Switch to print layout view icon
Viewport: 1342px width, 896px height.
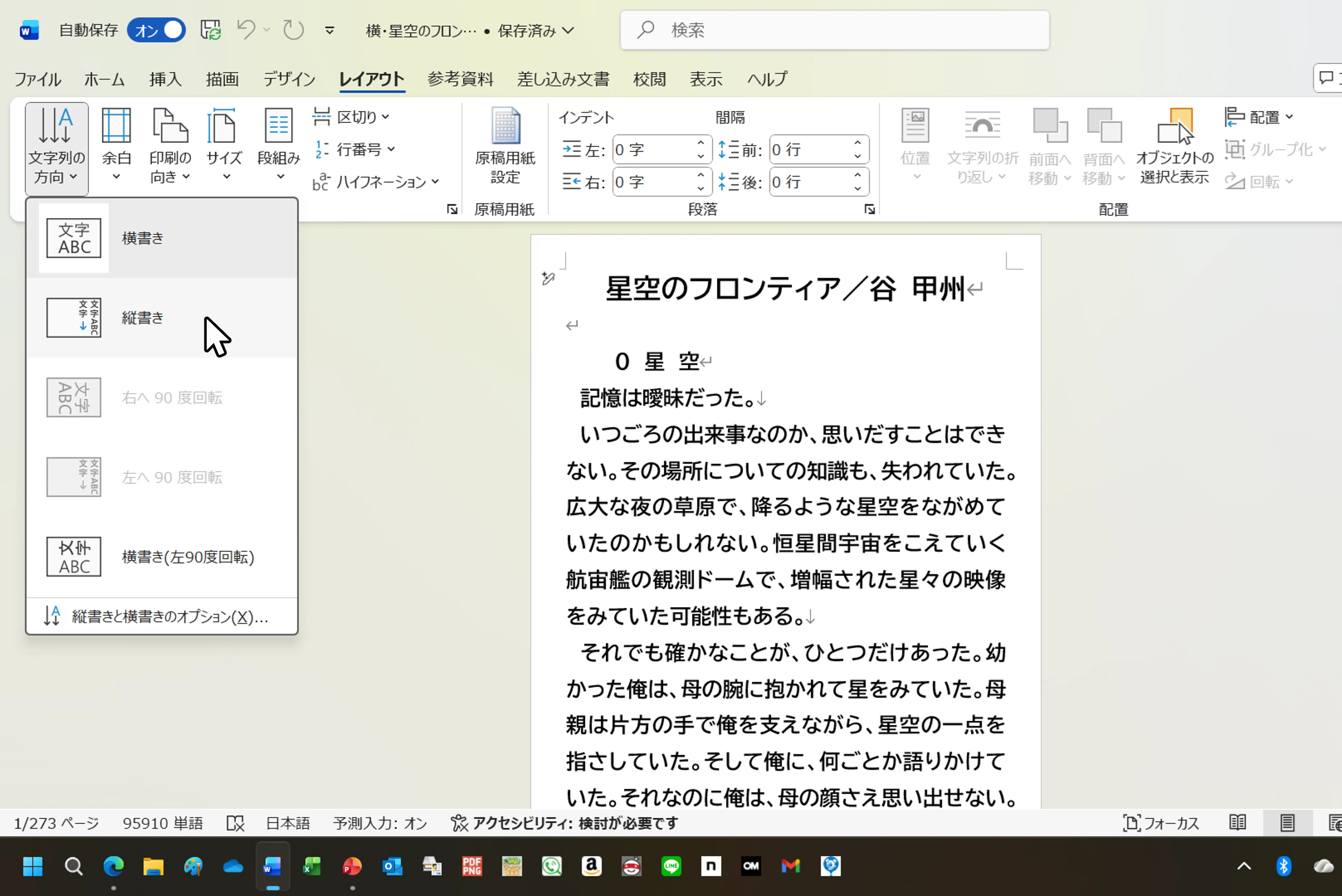point(1287,823)
